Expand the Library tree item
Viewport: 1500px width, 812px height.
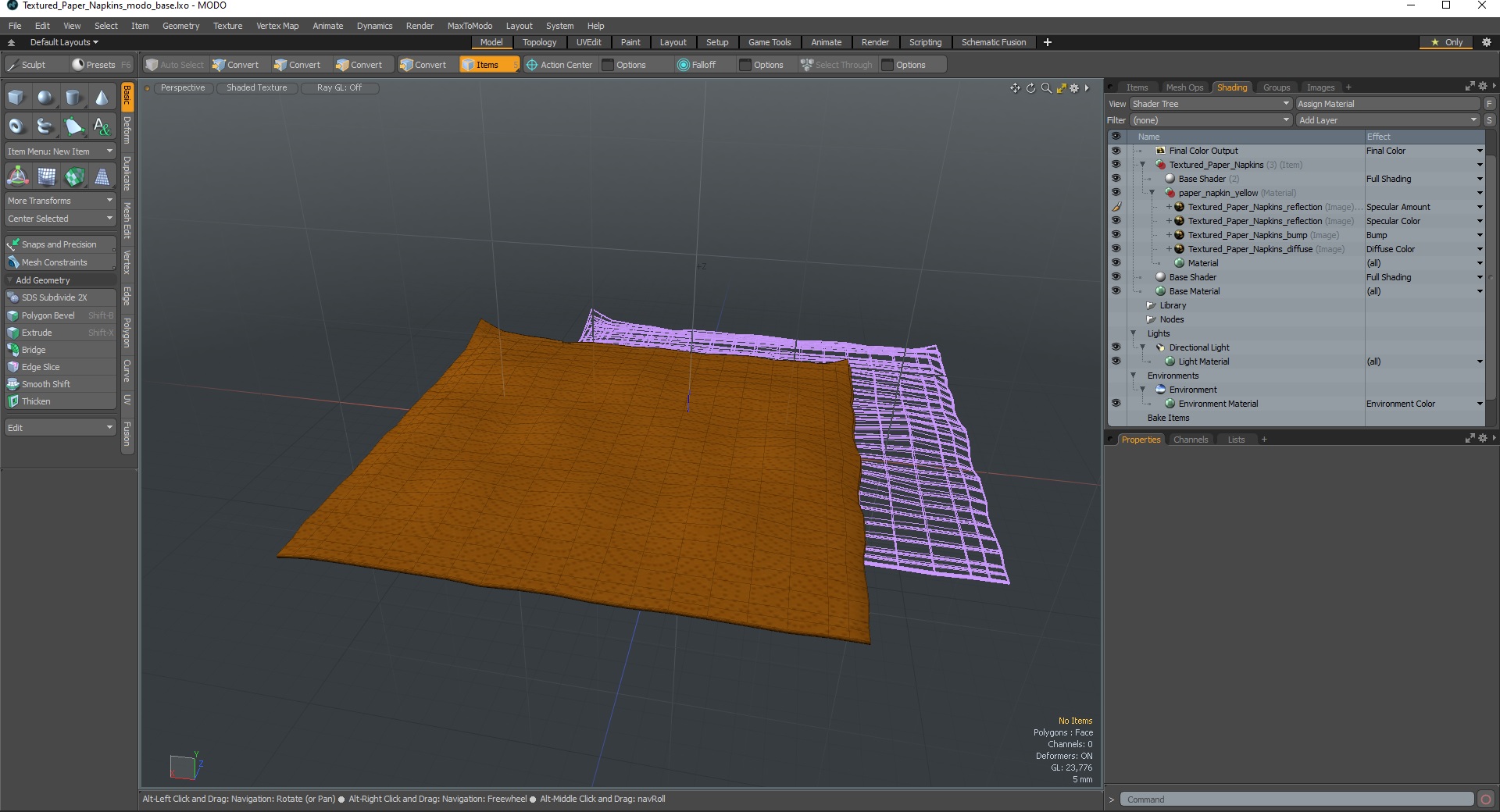coord(1151,305)
